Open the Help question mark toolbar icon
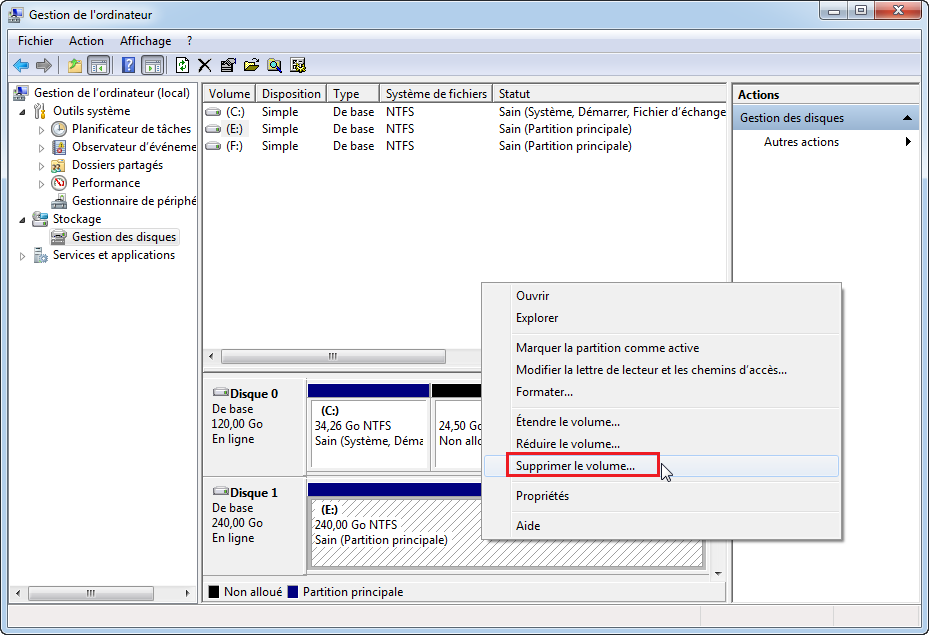 129,65
